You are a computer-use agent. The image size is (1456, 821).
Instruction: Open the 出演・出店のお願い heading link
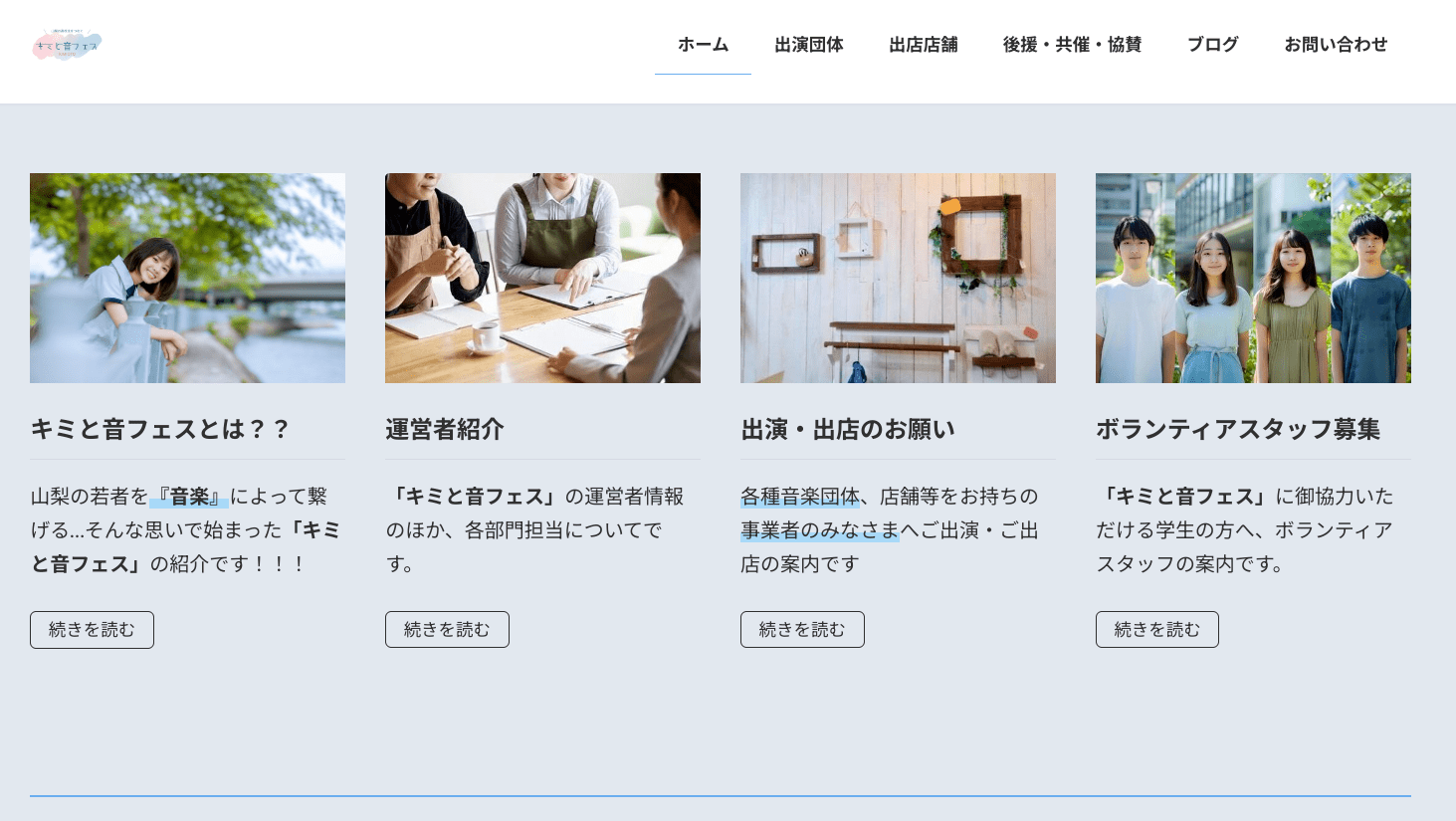click(848, 429)
